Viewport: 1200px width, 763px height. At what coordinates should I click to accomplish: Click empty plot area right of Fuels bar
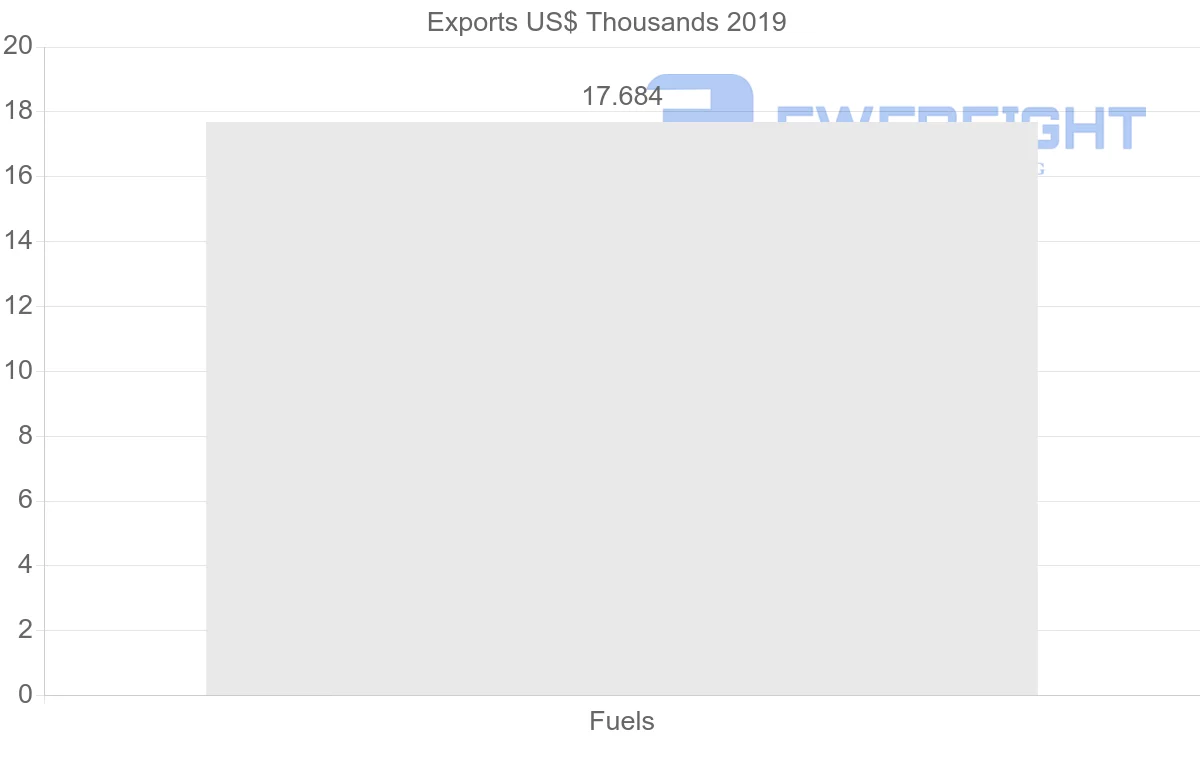1118,400
